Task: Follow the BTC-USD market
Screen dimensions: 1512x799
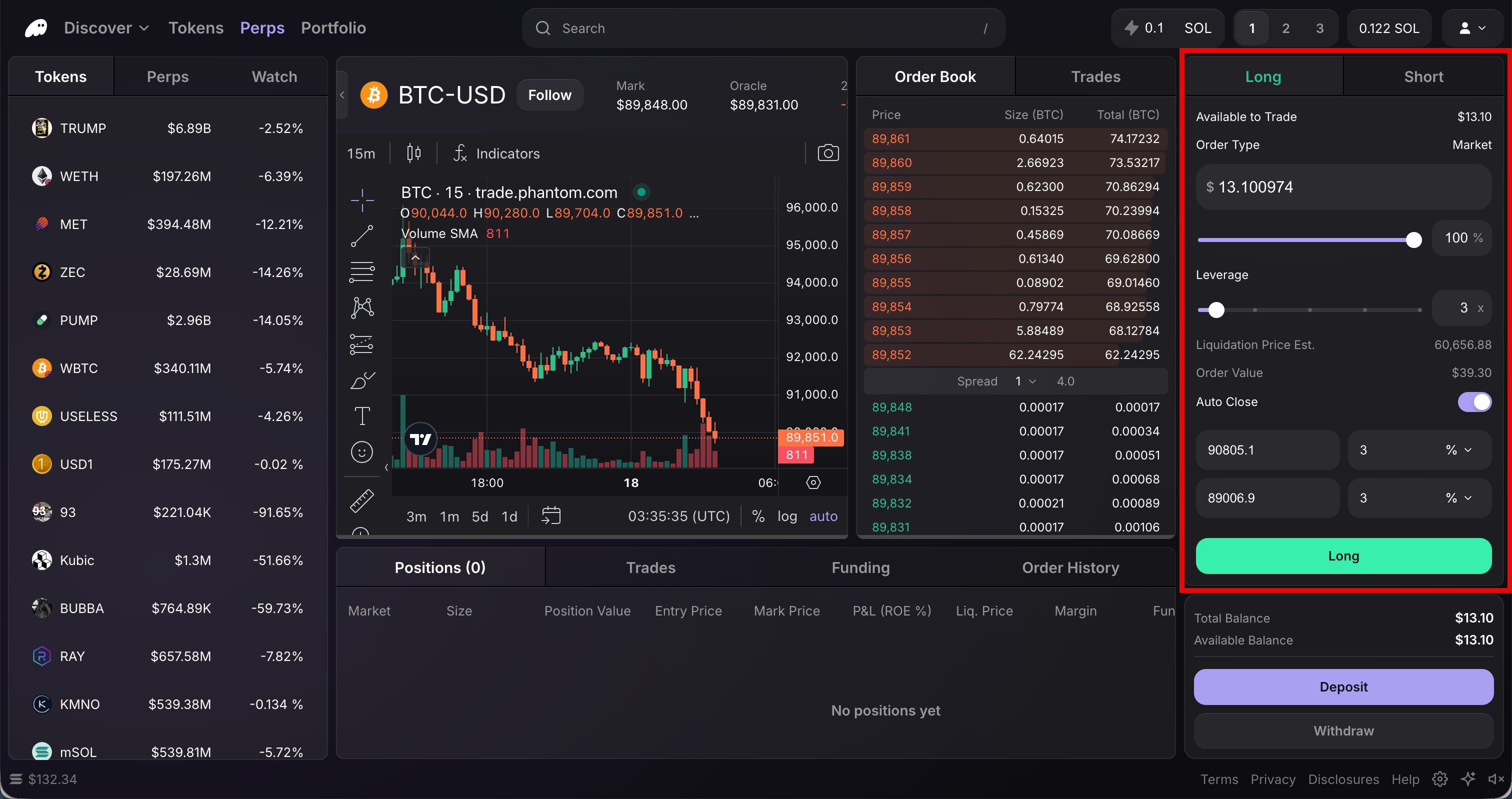Action: click(x=549, y=95)
